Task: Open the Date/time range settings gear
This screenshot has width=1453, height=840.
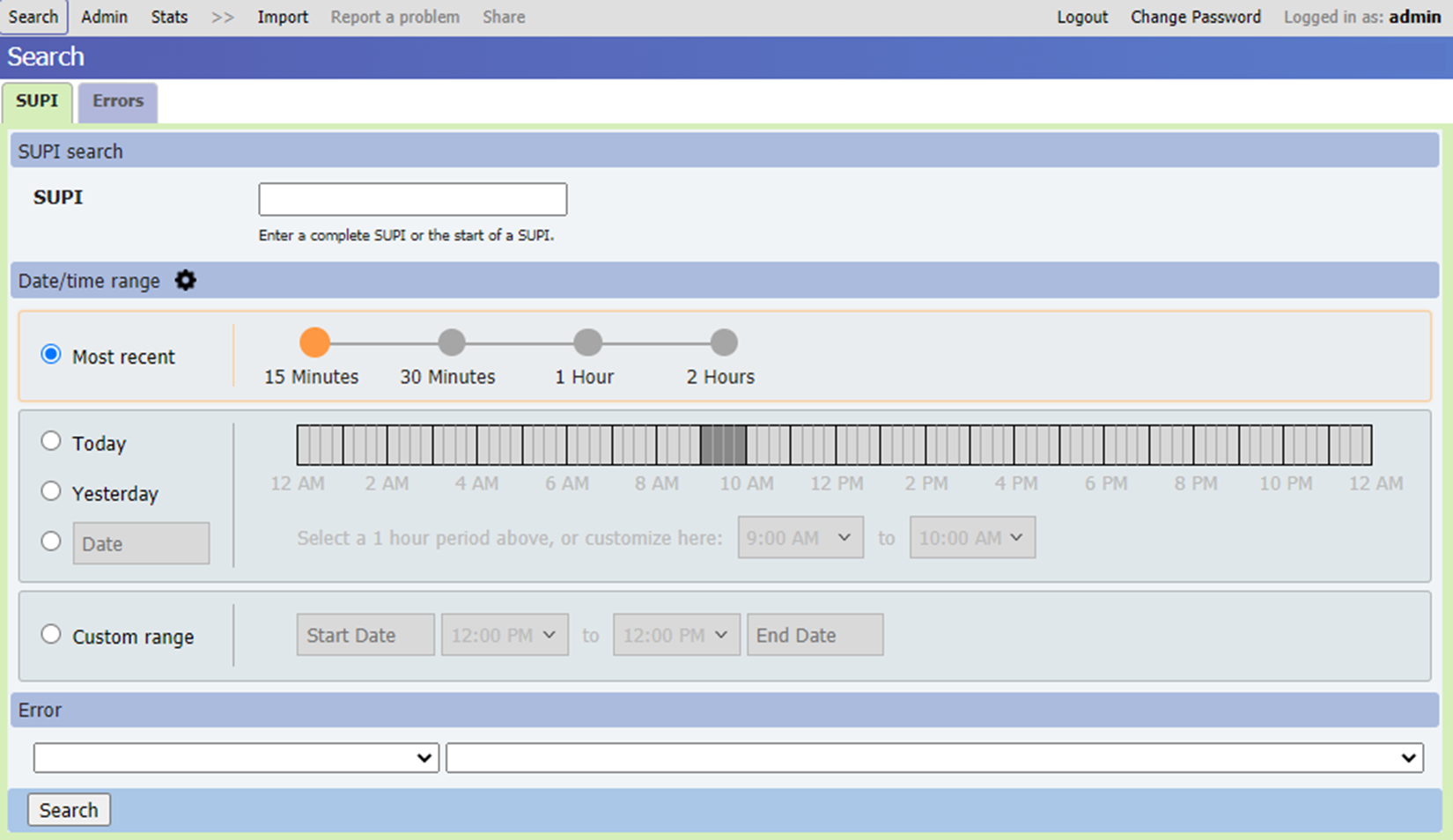Action: pos(186,280)
